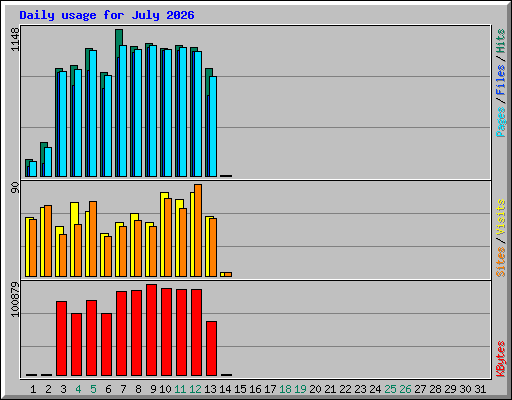Click the 90 visits axis value
Image resolution: width=512 pixels, height=400 pixels.
point(15,188)
